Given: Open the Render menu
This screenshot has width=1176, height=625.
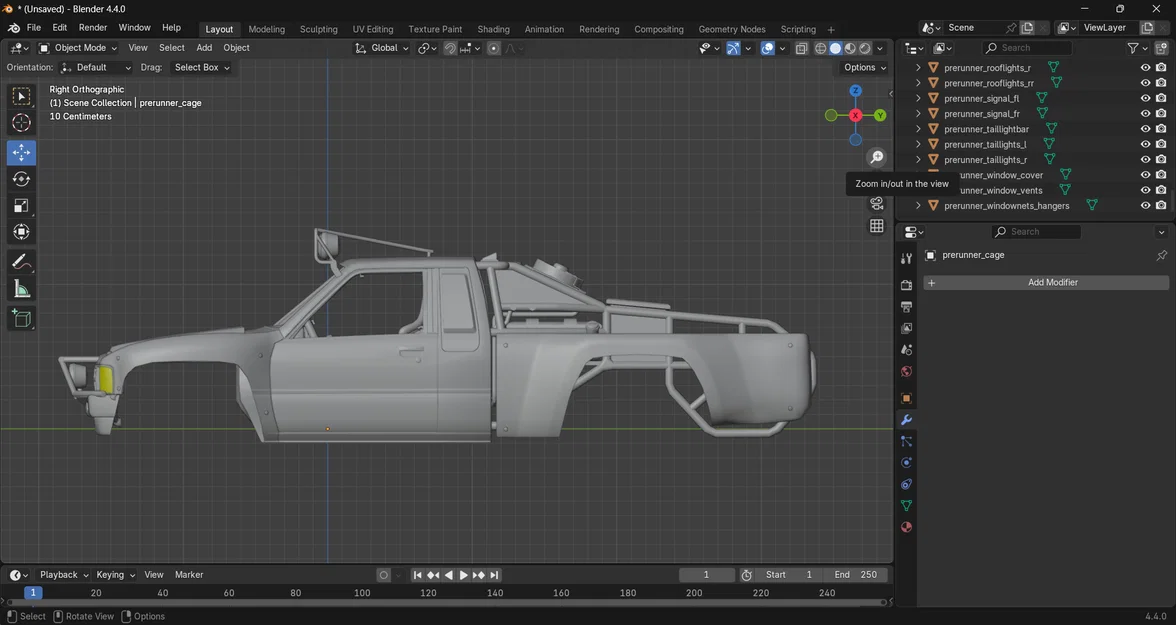Looking at the screenshot, I should point(93,28).
